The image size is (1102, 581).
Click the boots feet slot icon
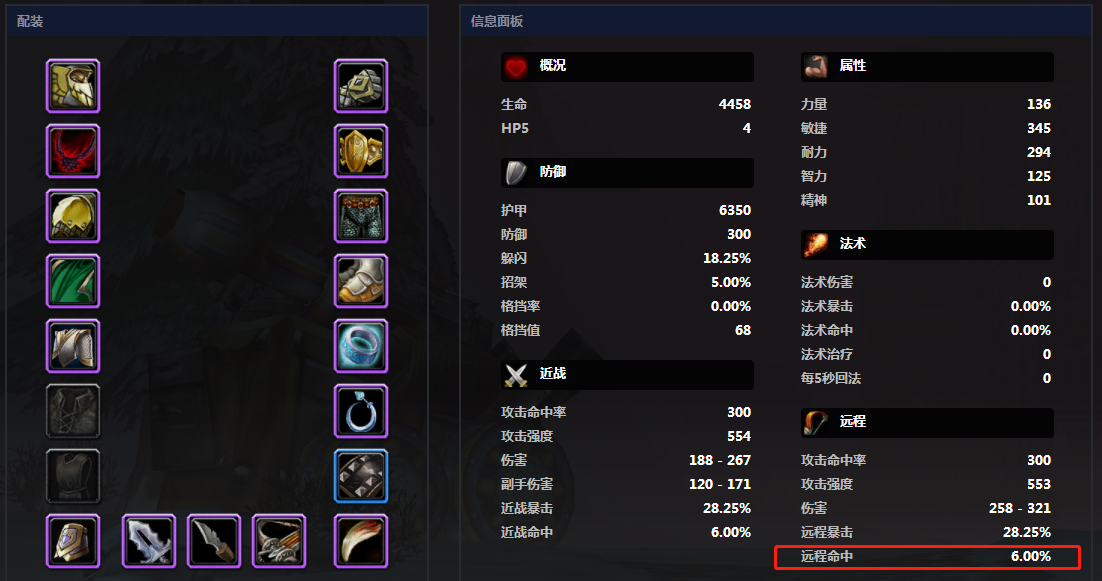click(361, 281)
